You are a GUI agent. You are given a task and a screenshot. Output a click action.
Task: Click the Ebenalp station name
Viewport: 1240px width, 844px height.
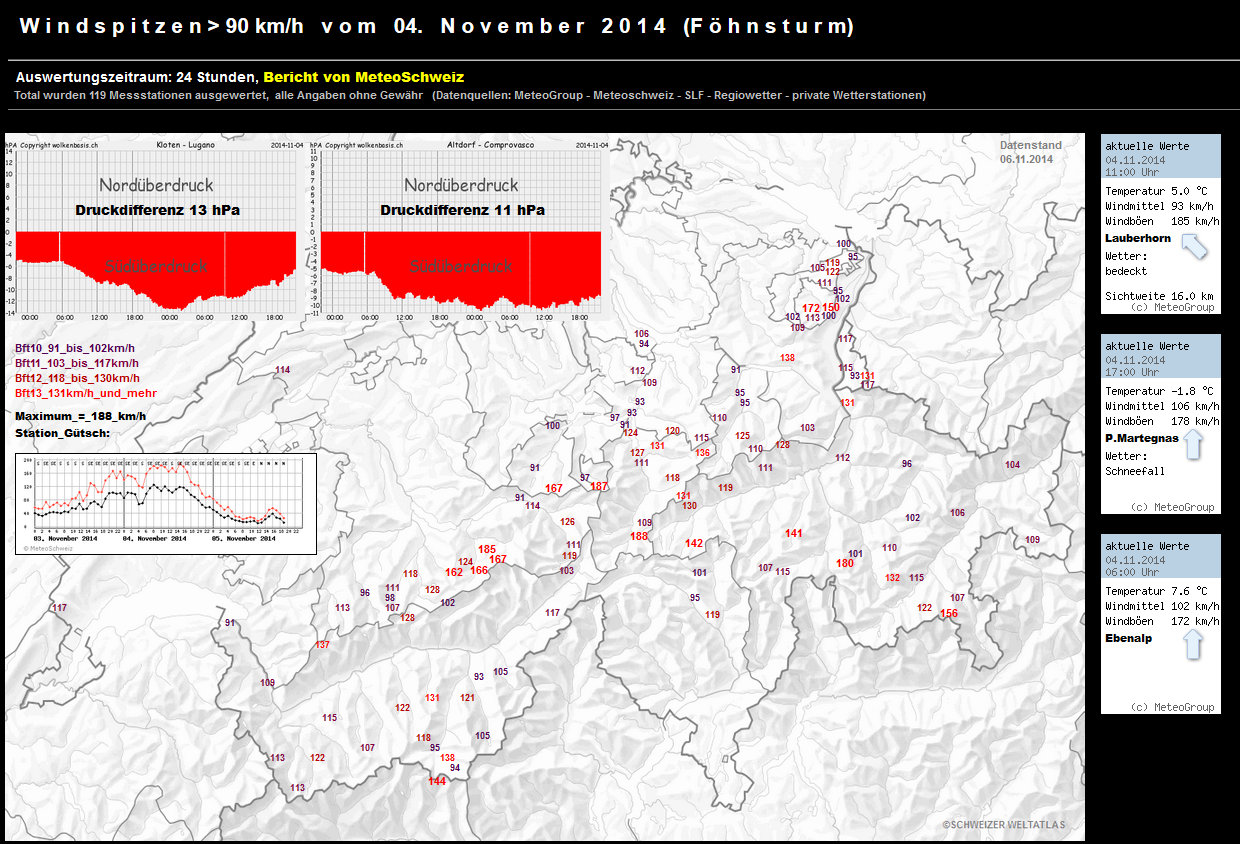[x=1129, y=638]
